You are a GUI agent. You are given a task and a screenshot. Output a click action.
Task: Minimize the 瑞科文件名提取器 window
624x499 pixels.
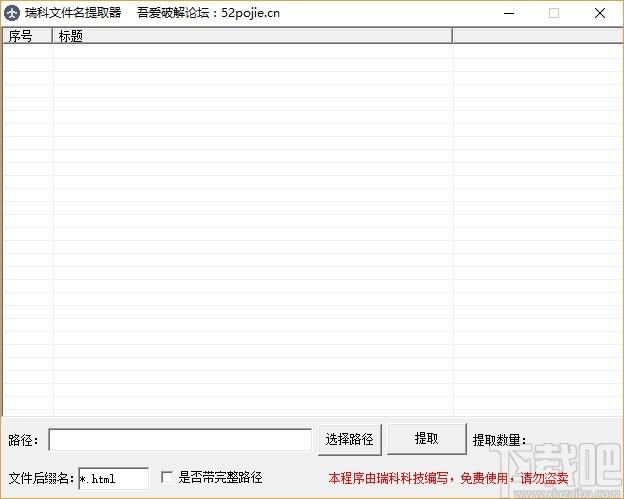coord(509,13)
